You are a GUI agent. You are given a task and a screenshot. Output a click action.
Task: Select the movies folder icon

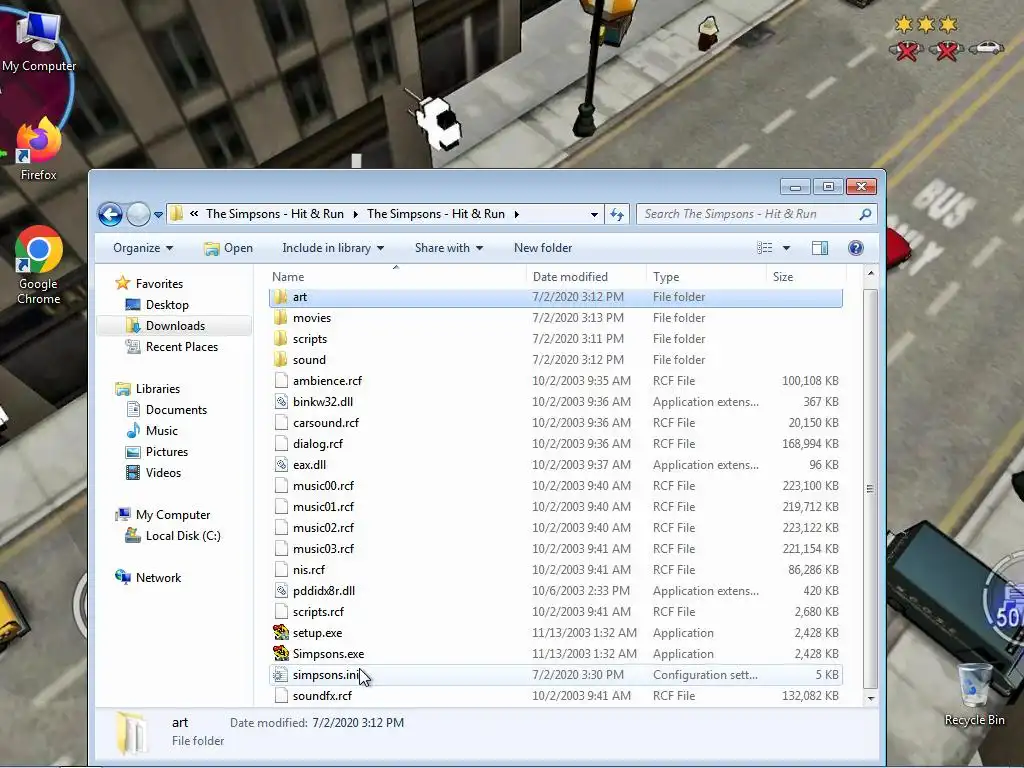[x=281, y=318]
